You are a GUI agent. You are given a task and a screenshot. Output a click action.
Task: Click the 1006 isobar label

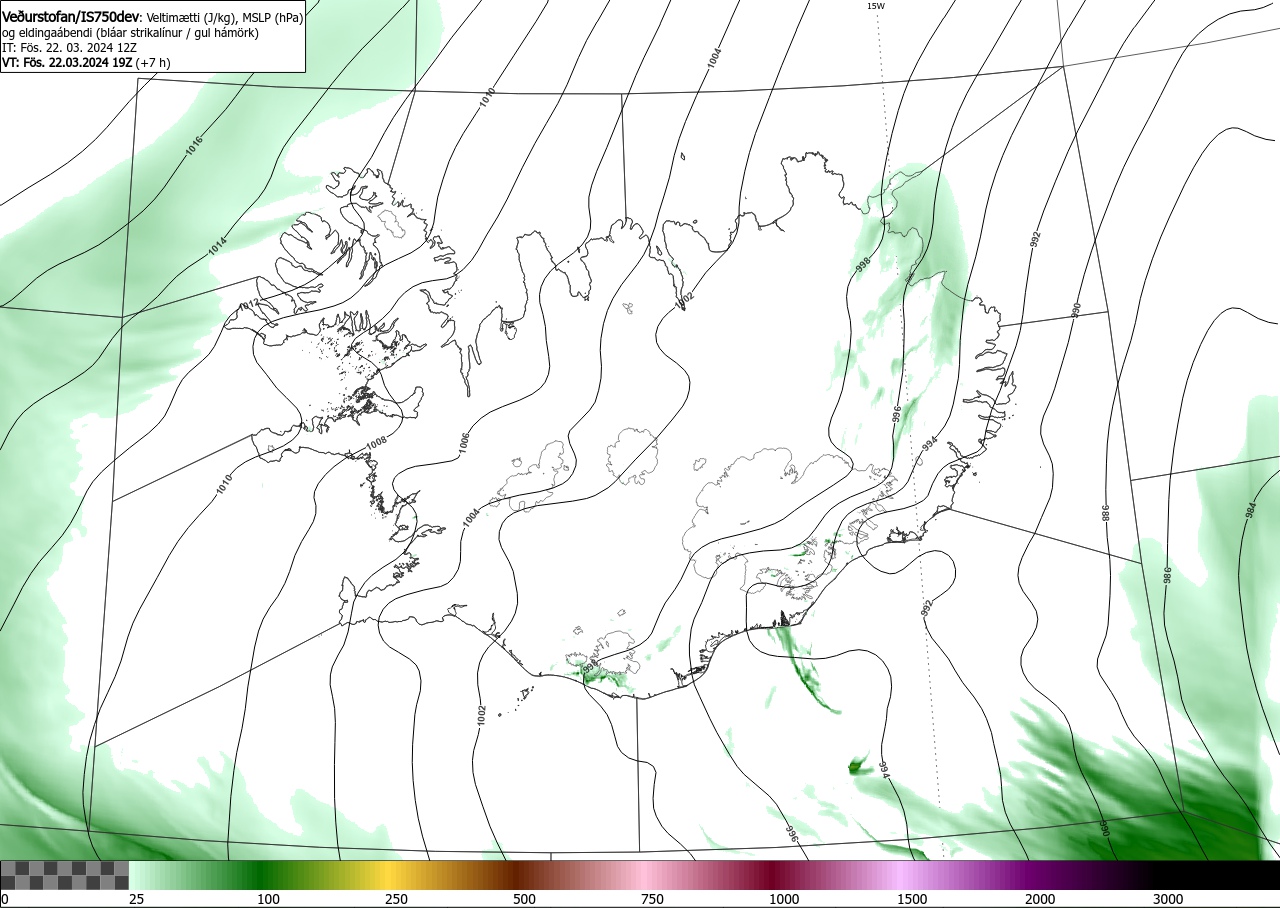464,445
